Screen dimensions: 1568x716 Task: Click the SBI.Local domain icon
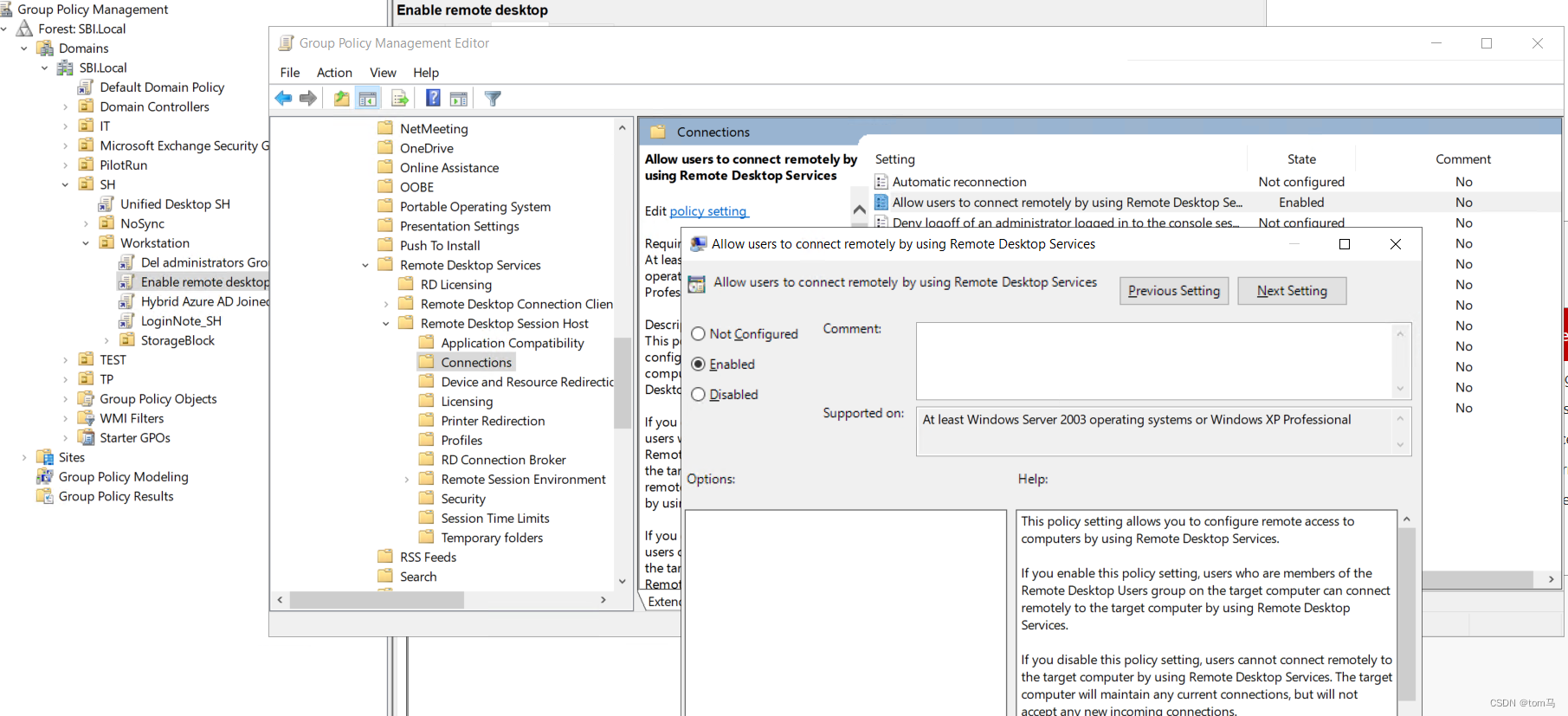[x=65, y=68]
